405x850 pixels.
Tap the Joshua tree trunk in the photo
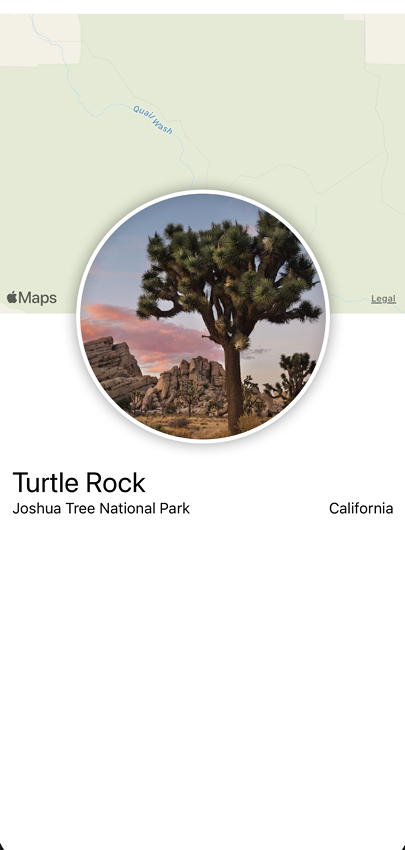233,388
